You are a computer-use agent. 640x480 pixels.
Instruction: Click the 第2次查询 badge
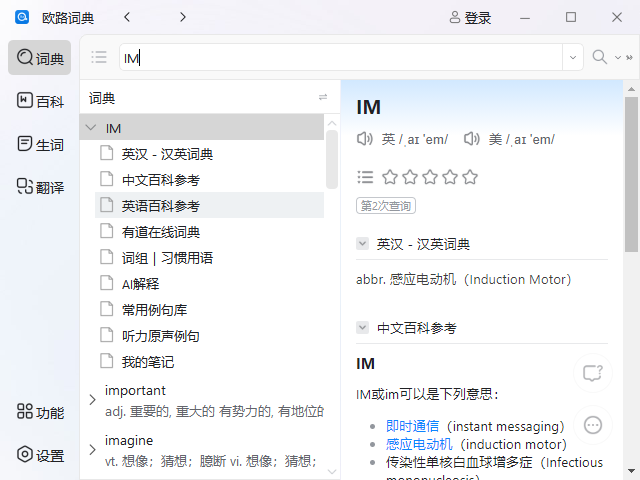[386, 206]
